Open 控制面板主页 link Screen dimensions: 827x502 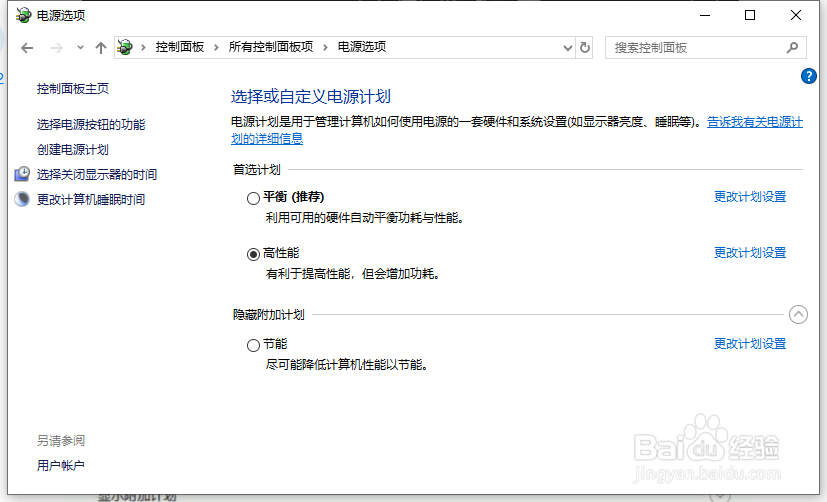point(73,89)
